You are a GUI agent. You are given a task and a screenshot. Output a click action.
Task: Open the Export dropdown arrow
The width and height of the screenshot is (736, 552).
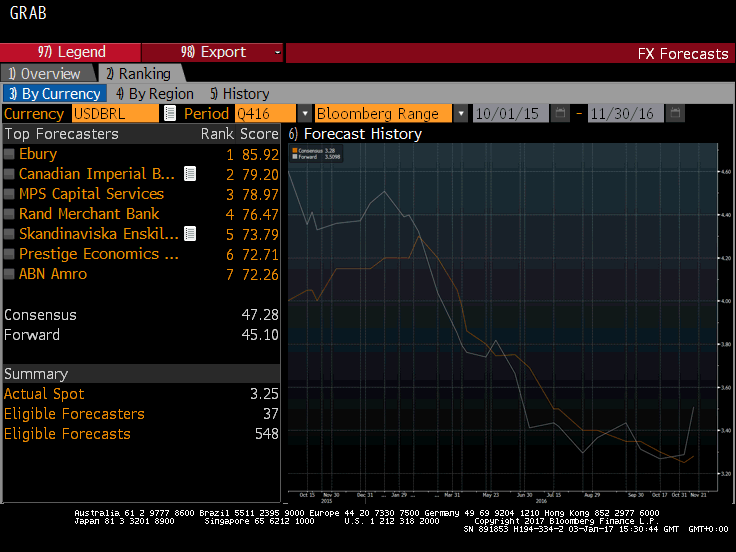tap(277, 52)
